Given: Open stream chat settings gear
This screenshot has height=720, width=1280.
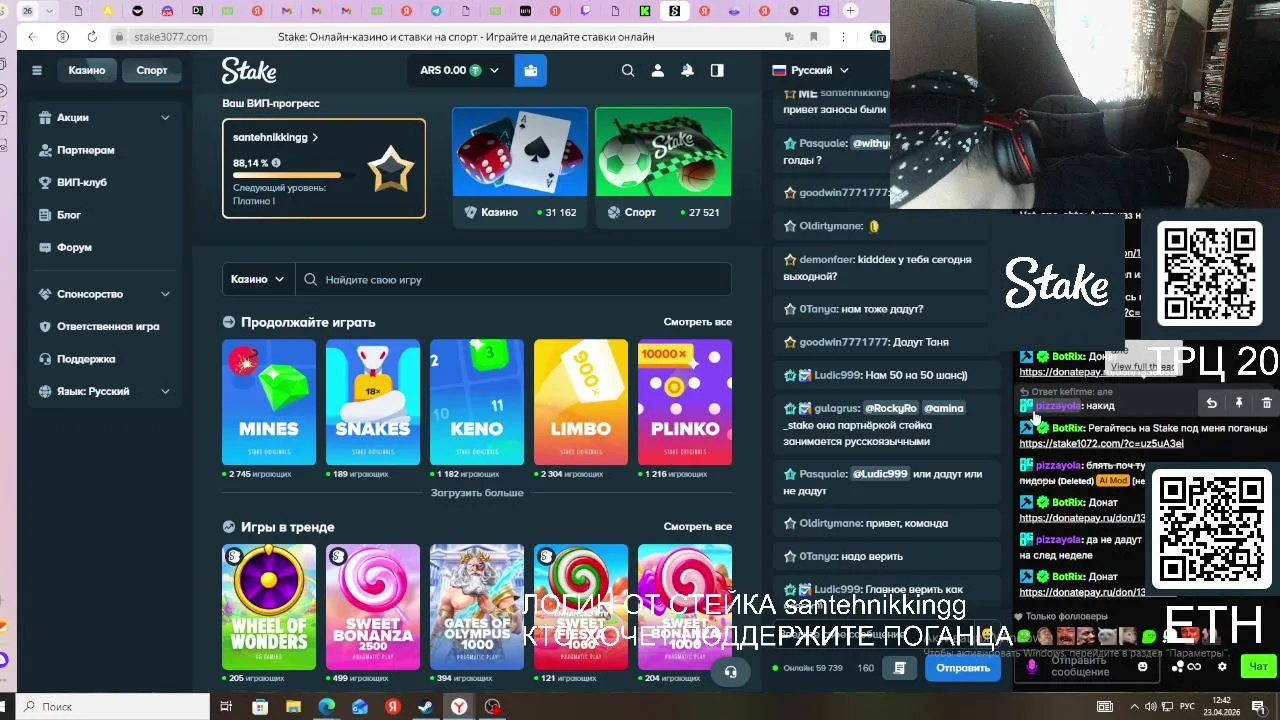Looking at the screenshot, I should [x=1222, y=667].
